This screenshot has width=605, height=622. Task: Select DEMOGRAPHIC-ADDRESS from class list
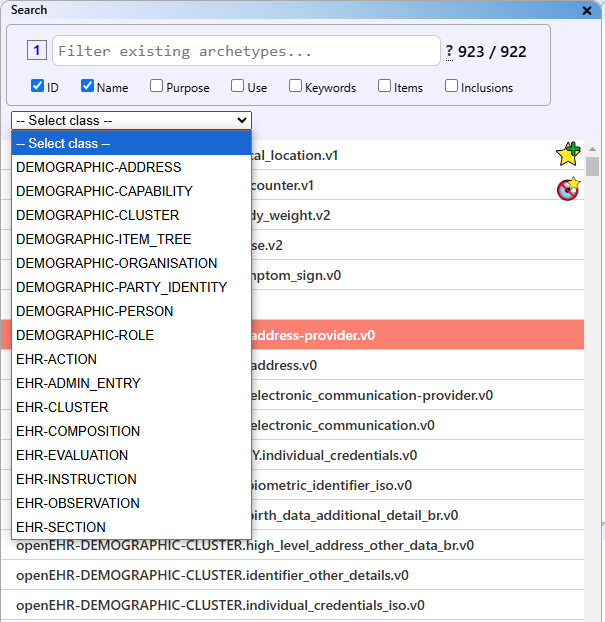click(98, 167)
